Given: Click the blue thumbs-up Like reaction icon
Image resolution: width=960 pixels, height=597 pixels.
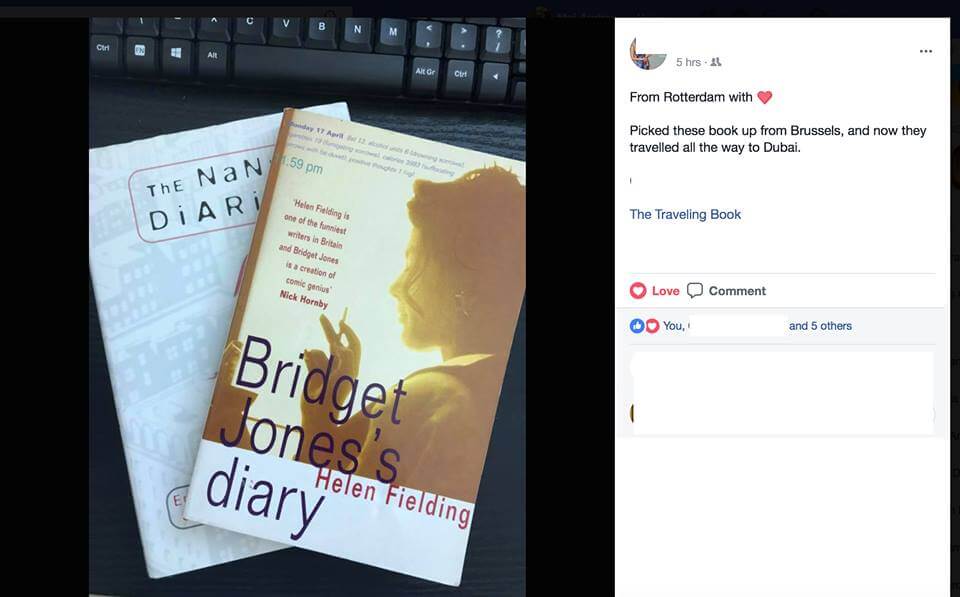Looking at the screenshot, I should coord(637,326).
